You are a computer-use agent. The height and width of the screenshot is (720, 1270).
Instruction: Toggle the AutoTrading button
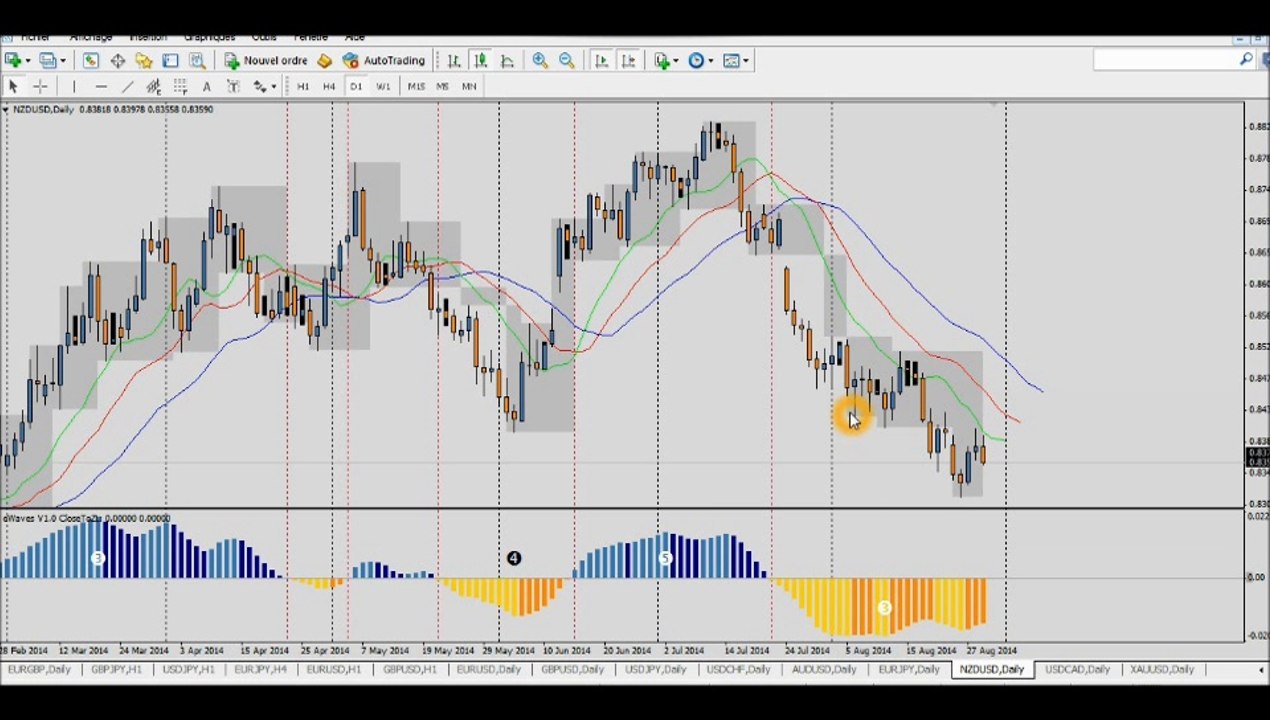click(x=384, y=61)
